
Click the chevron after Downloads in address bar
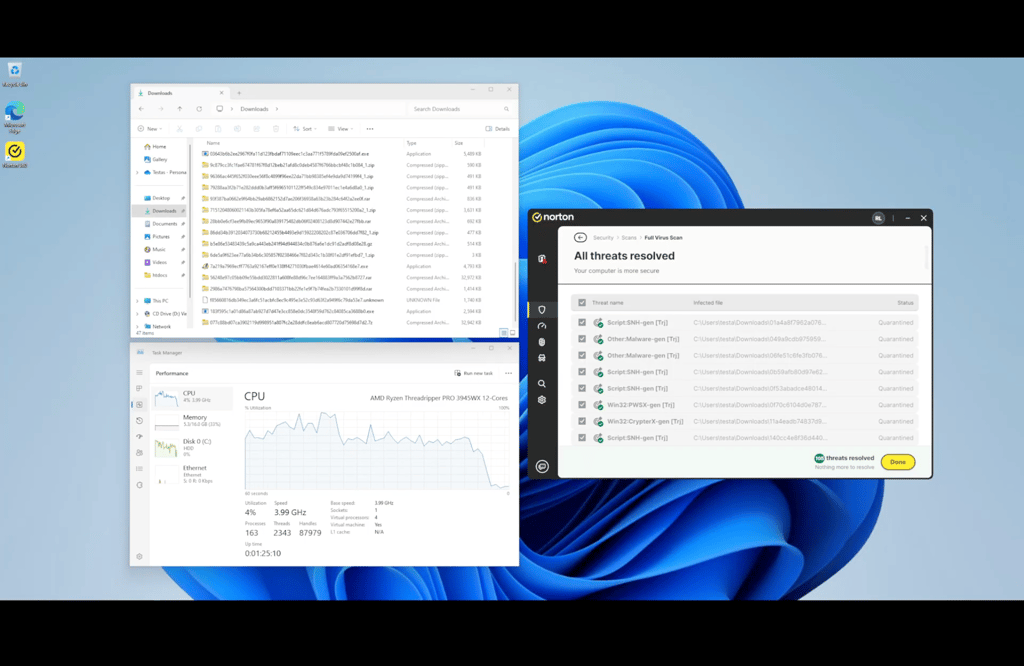point(277,109)
